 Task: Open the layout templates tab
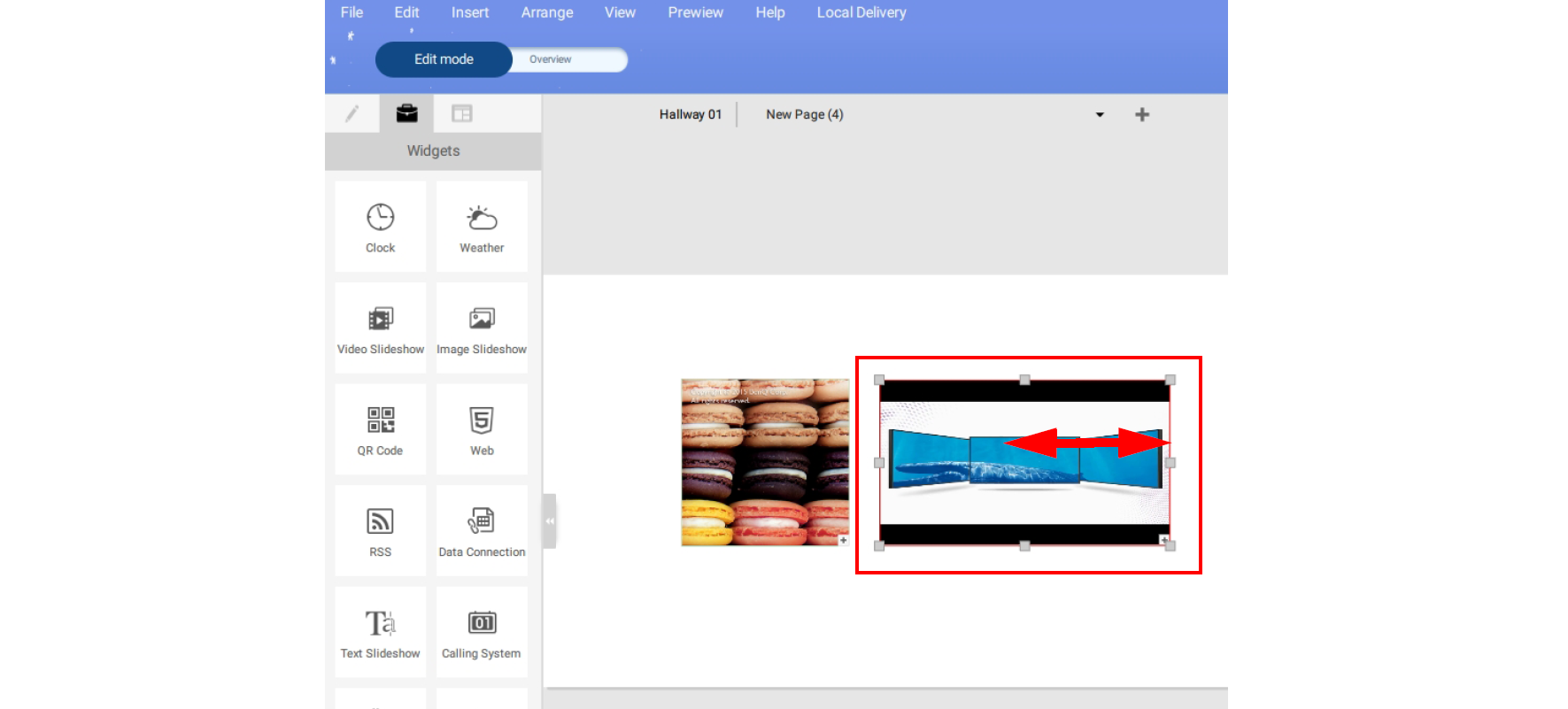(x=461, y=113)
